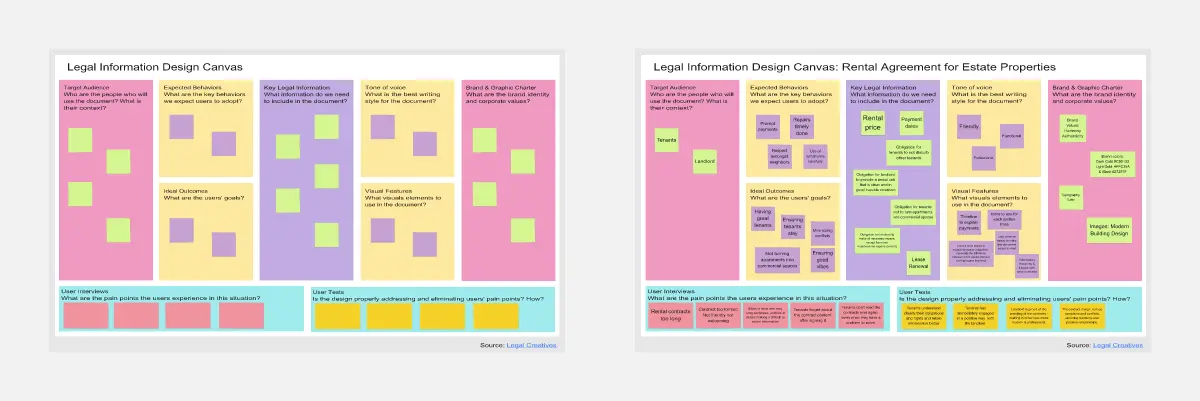Select the 'Visual Features' heading on the Rental Agreement canvas
This screenshot has width=1200, height=401.
pyautogui.click(x=974, y=190)
